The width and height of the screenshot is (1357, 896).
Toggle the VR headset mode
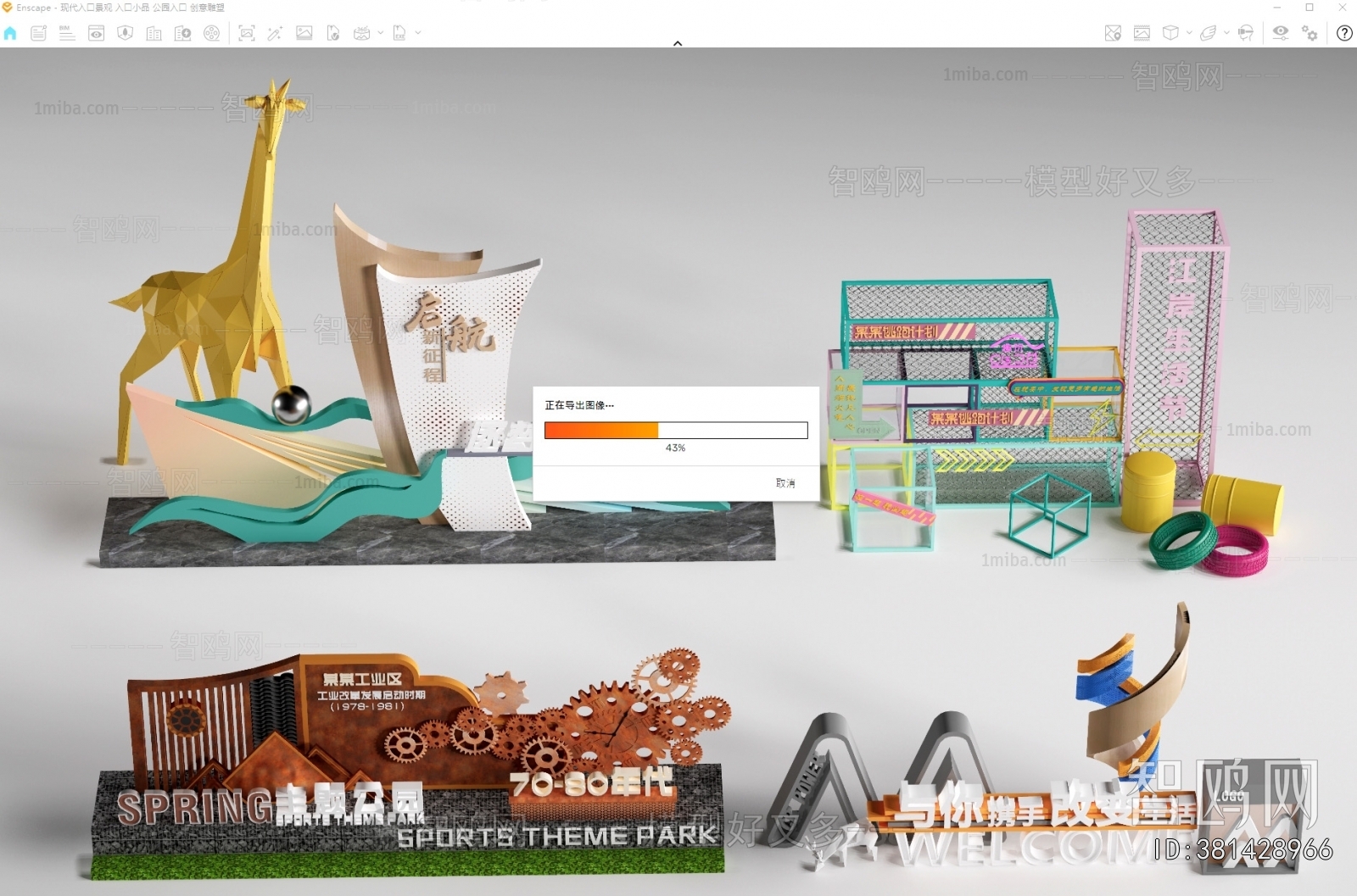pyautogui.click(x=1245, y=33)
